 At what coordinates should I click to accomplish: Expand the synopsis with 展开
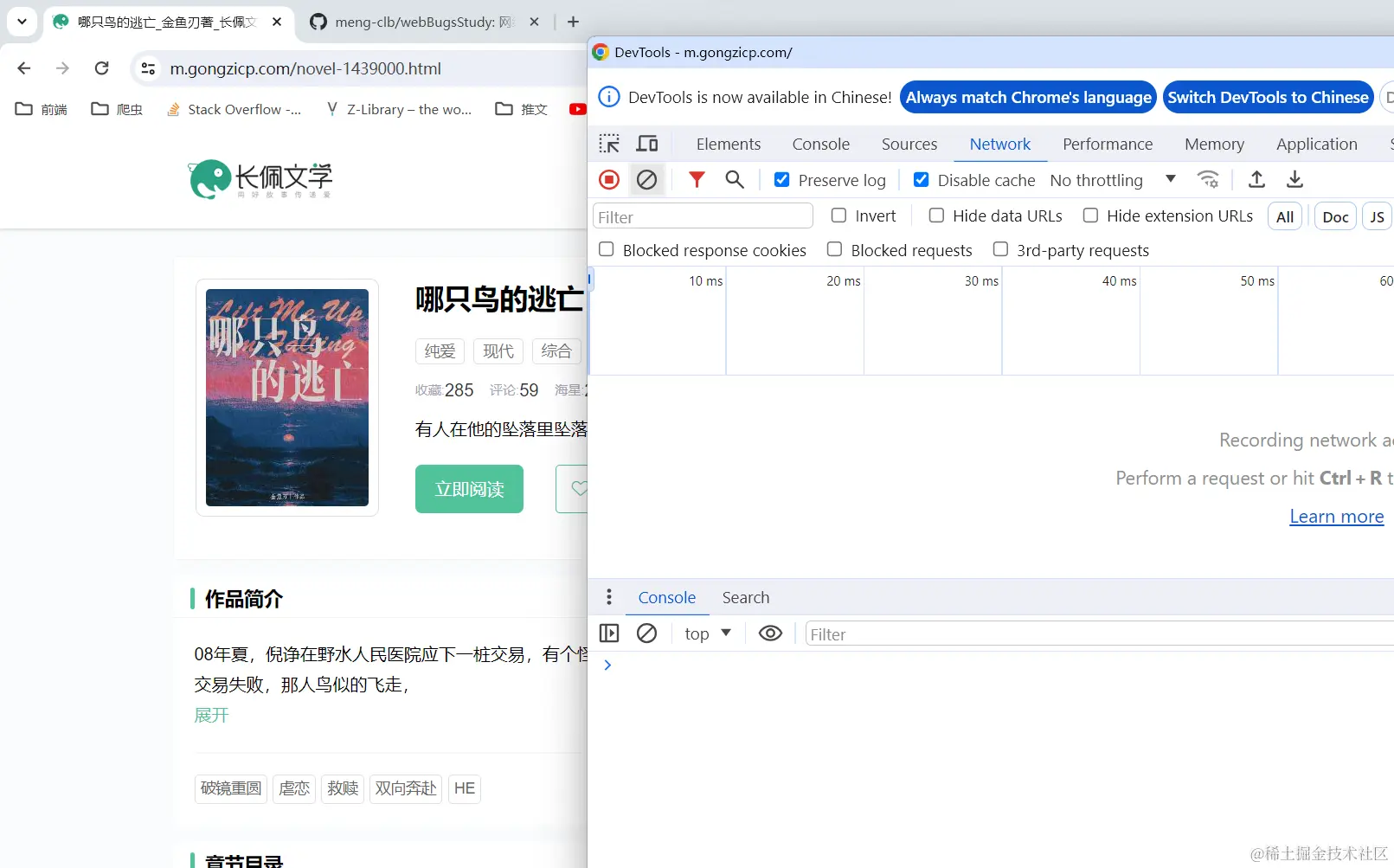click(211, 715)
